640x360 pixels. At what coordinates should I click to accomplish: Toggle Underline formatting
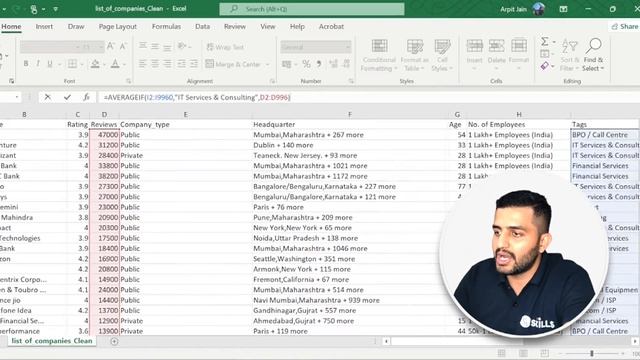tap(50, 64)
